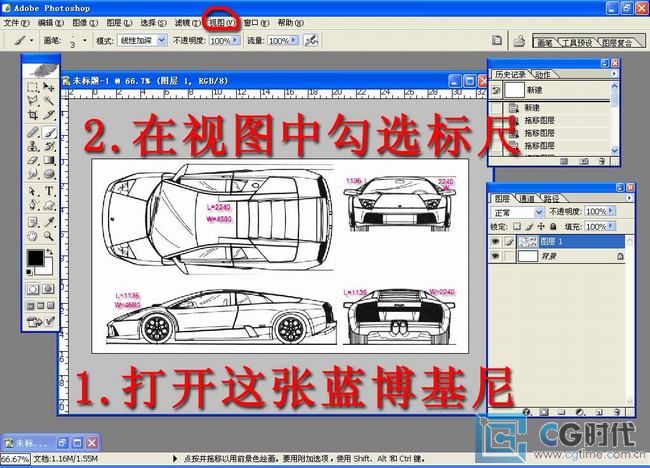Click the background color white swatch
This screenshot has width=650, height=468.
[47, 269]
